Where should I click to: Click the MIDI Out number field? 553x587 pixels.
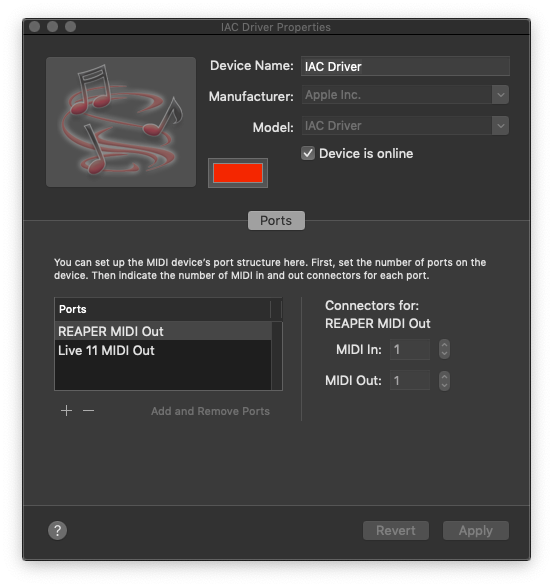click(x=410, y=381)
